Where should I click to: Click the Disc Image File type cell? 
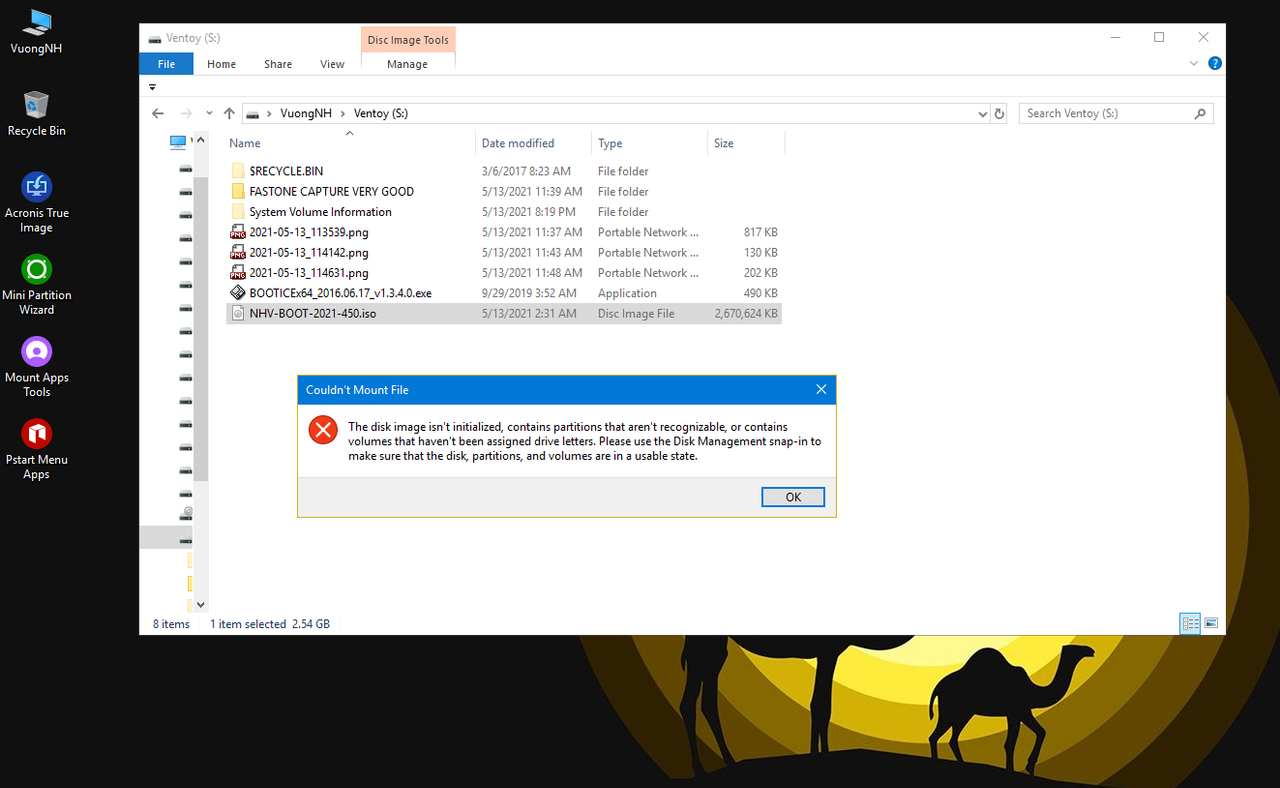pyautogui.click(x=636, y=314)
